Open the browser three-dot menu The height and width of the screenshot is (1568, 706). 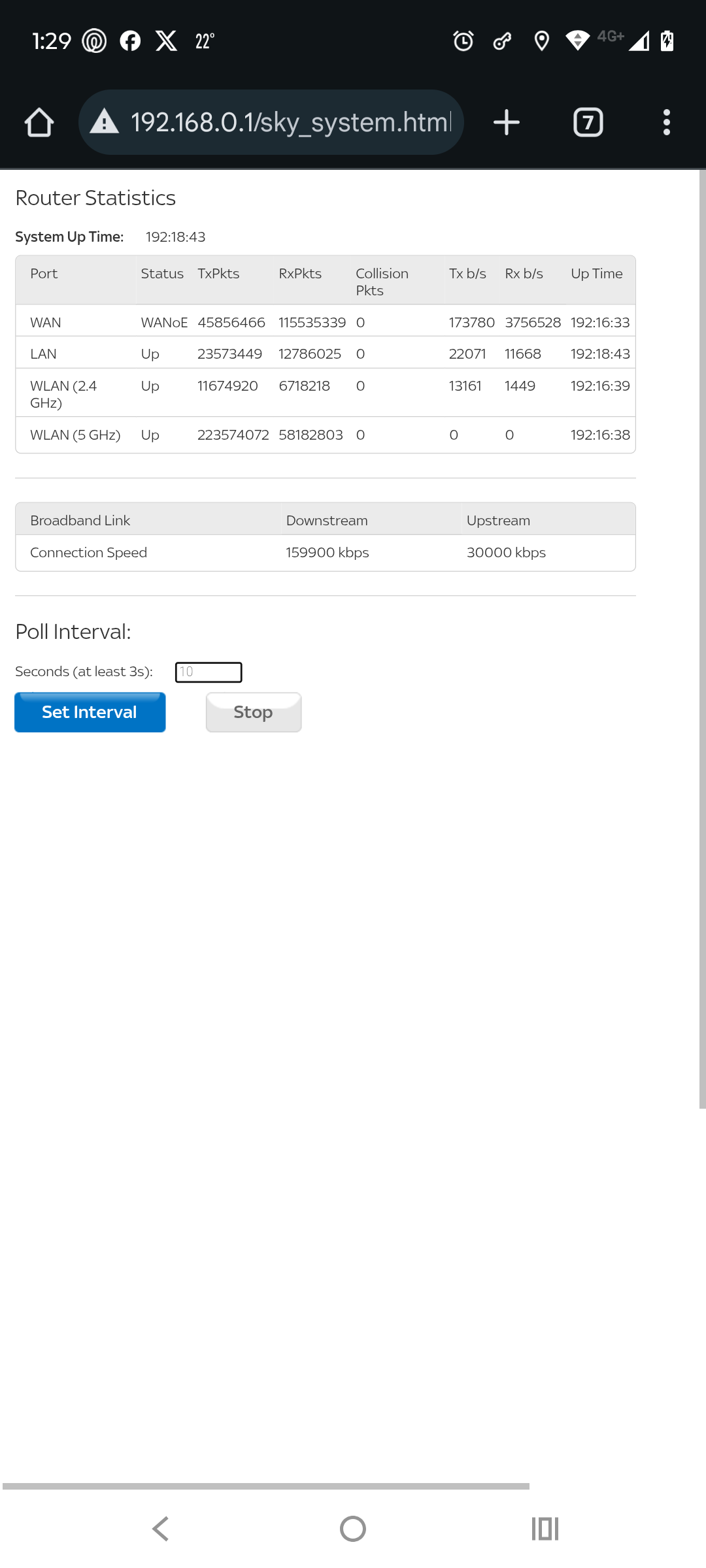pos(666,122)
